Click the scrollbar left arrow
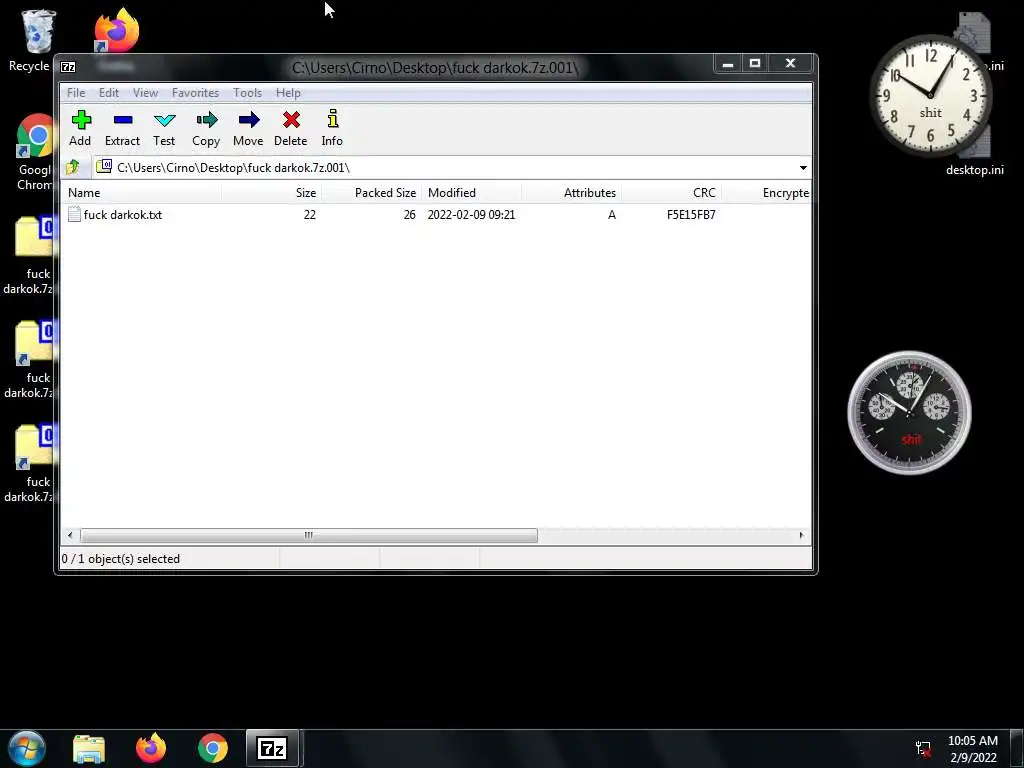The width and height of the screenshot is (1024, 768). point(70,536)
